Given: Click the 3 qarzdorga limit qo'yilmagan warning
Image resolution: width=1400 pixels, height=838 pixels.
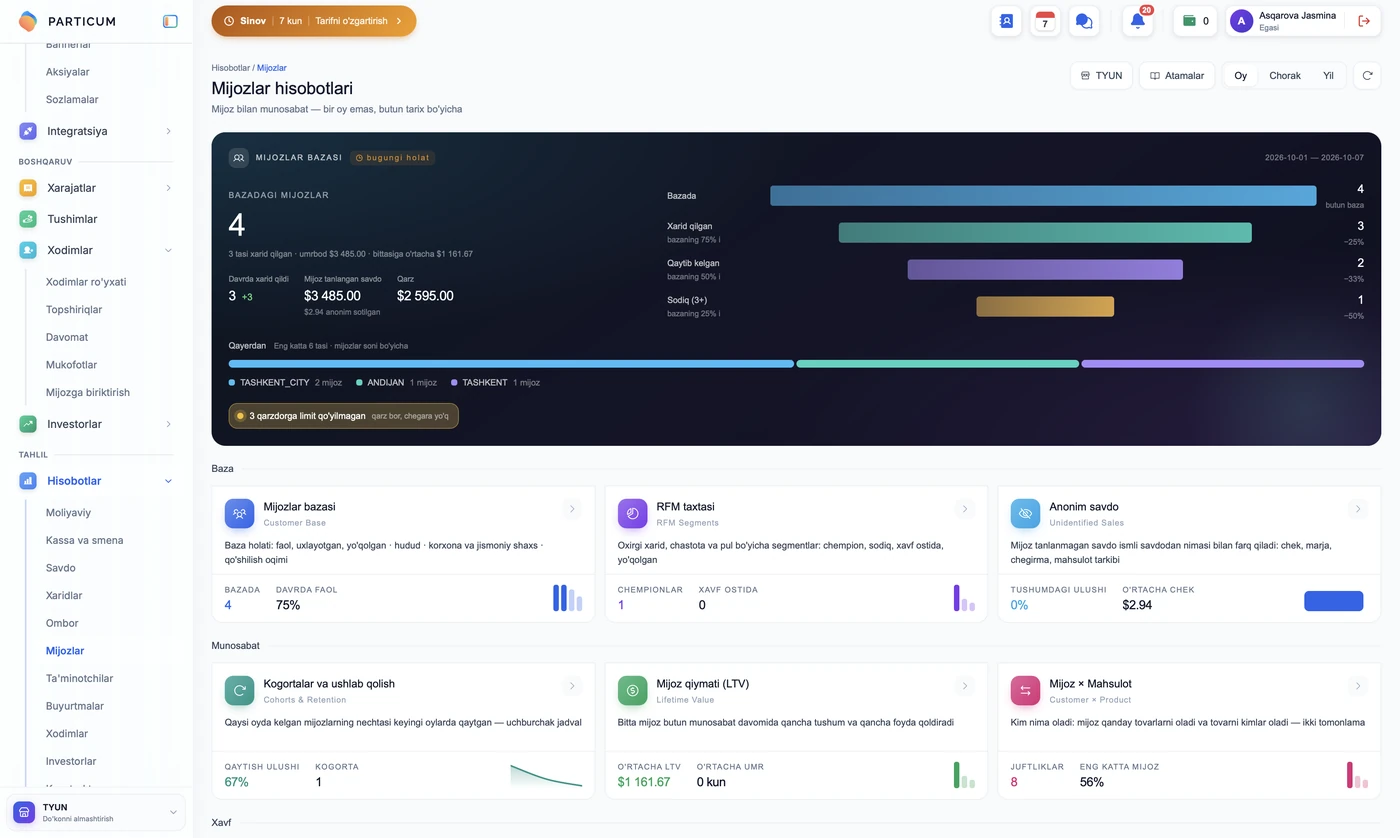Looking at the screenshot, I should pos(344,416).
